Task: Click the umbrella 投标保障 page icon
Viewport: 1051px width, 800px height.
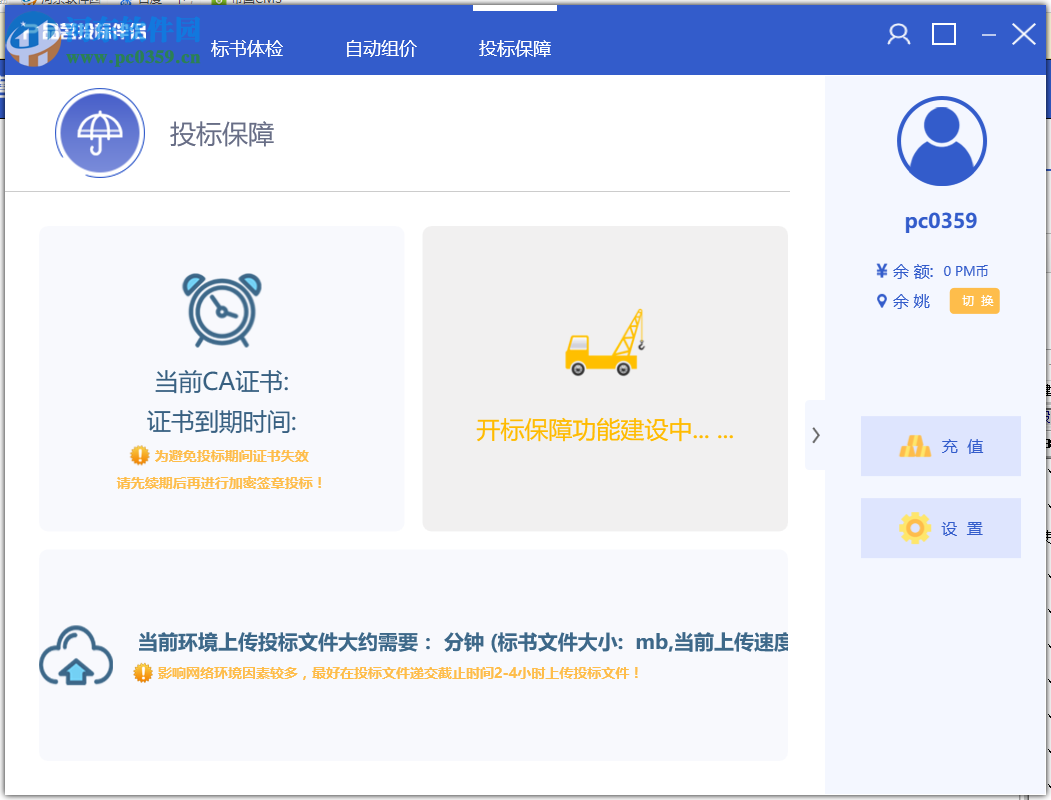Action: (100, 132)
